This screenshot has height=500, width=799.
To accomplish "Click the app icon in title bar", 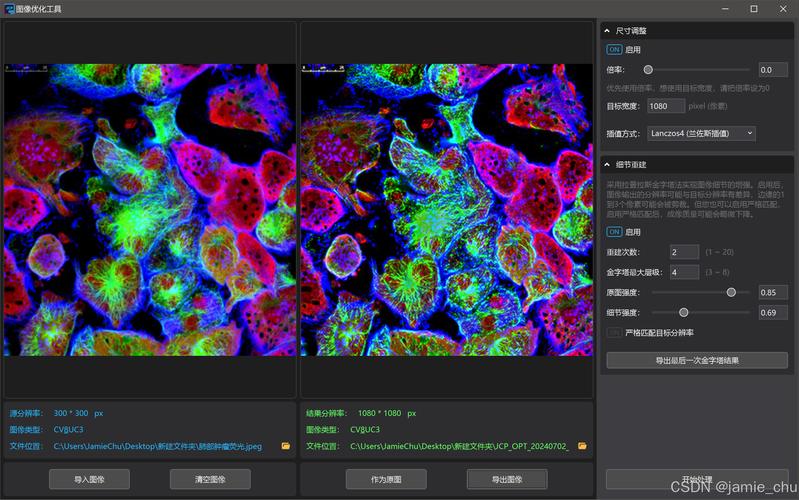I will click(9, 9).
